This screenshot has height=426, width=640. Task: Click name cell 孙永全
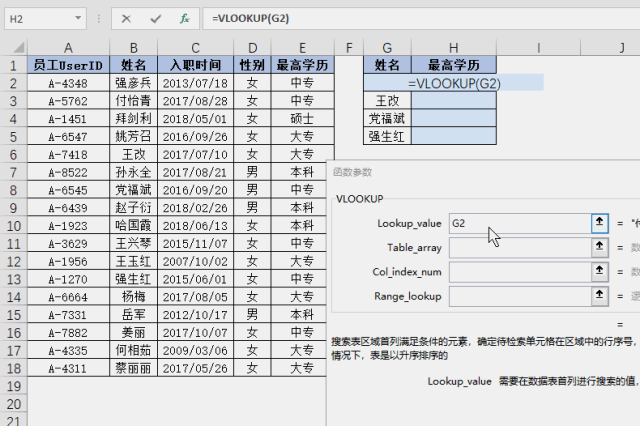[133, 172]
